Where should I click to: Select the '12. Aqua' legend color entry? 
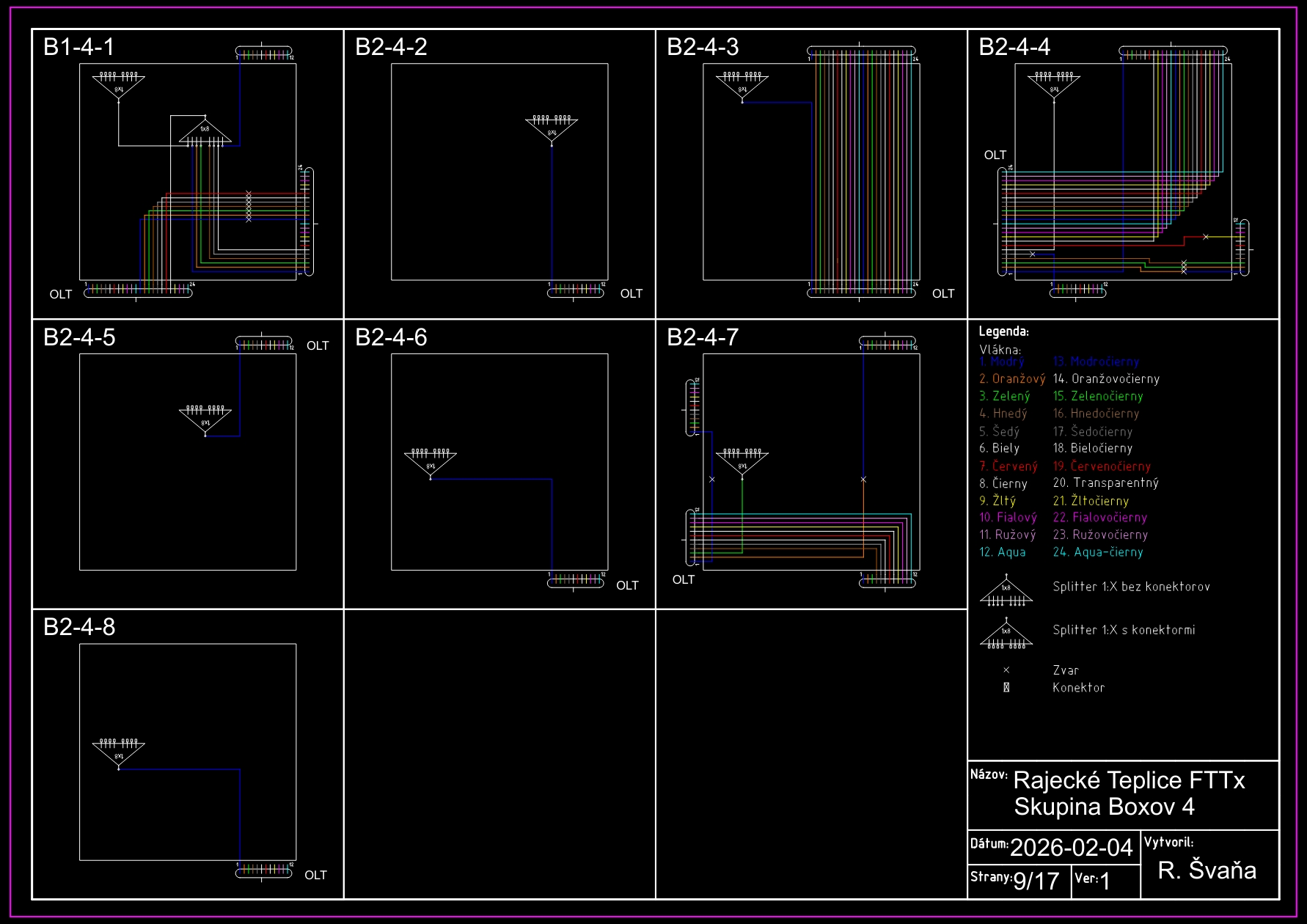[1003, 552]
